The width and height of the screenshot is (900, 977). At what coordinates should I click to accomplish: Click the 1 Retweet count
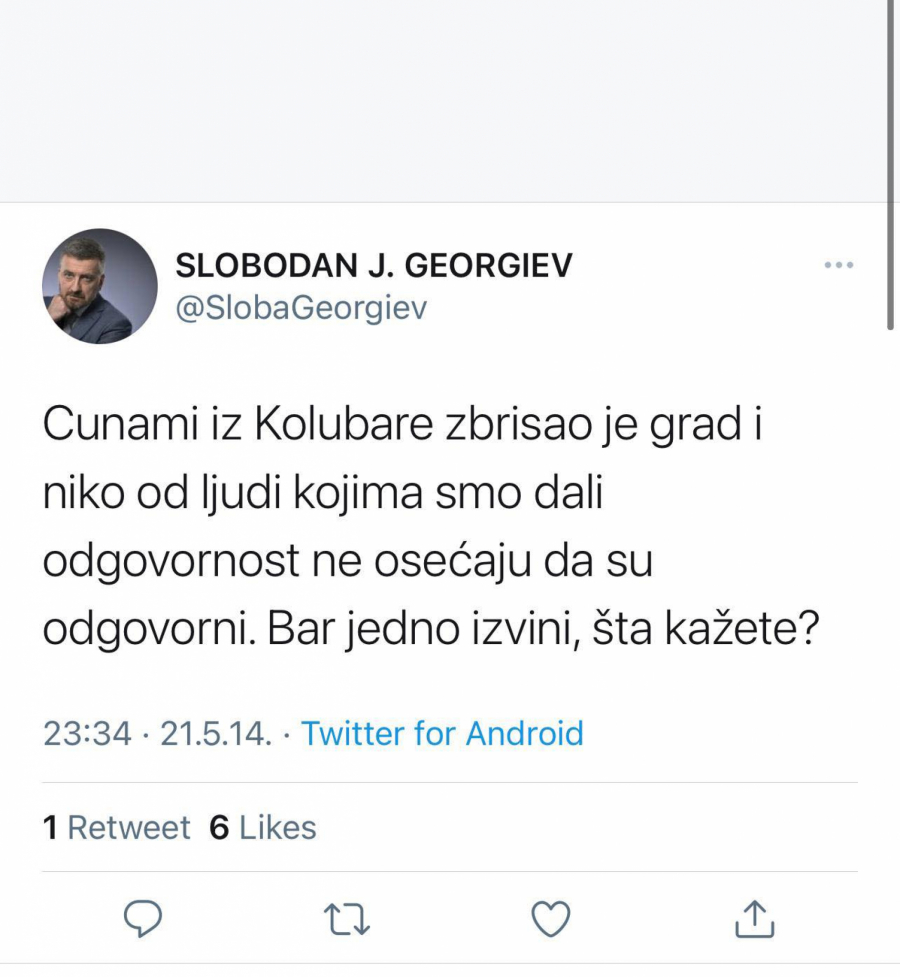coord(115,827)
